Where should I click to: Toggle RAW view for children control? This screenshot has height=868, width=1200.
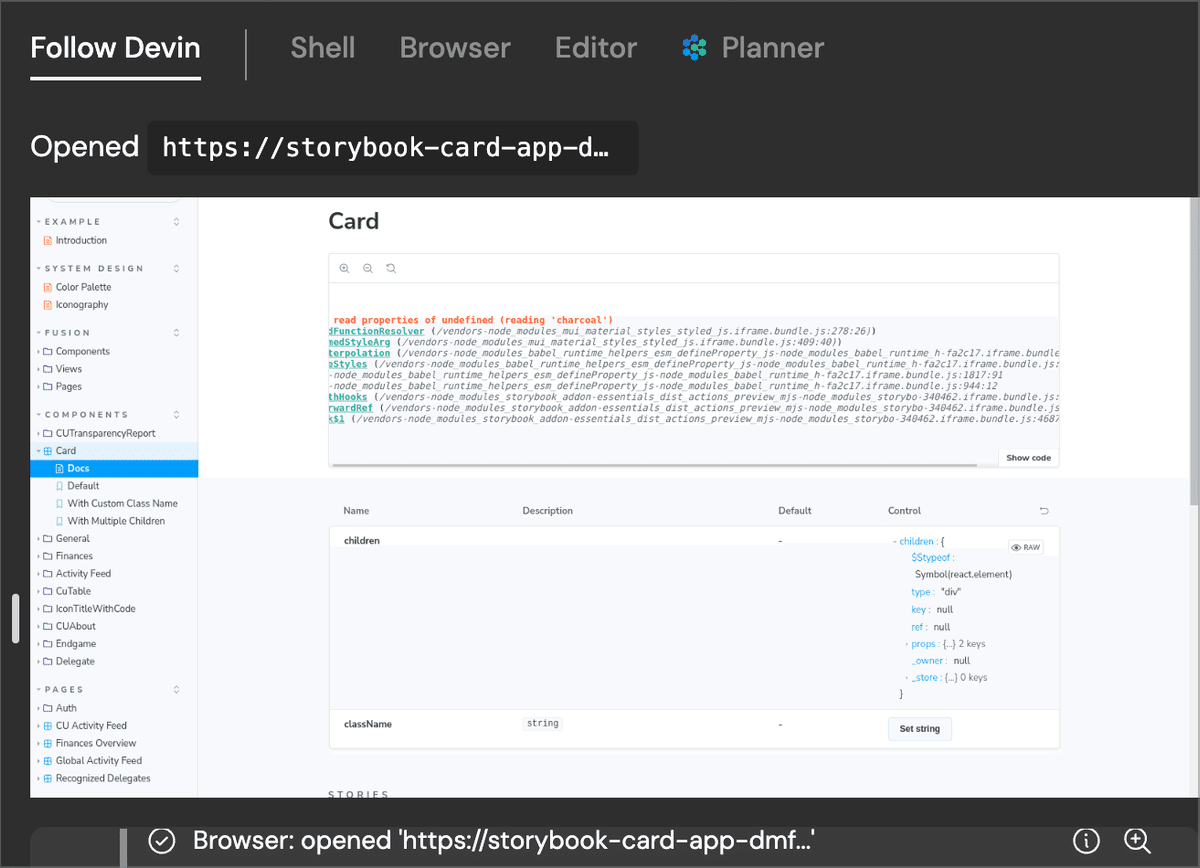pos(1027,547)
